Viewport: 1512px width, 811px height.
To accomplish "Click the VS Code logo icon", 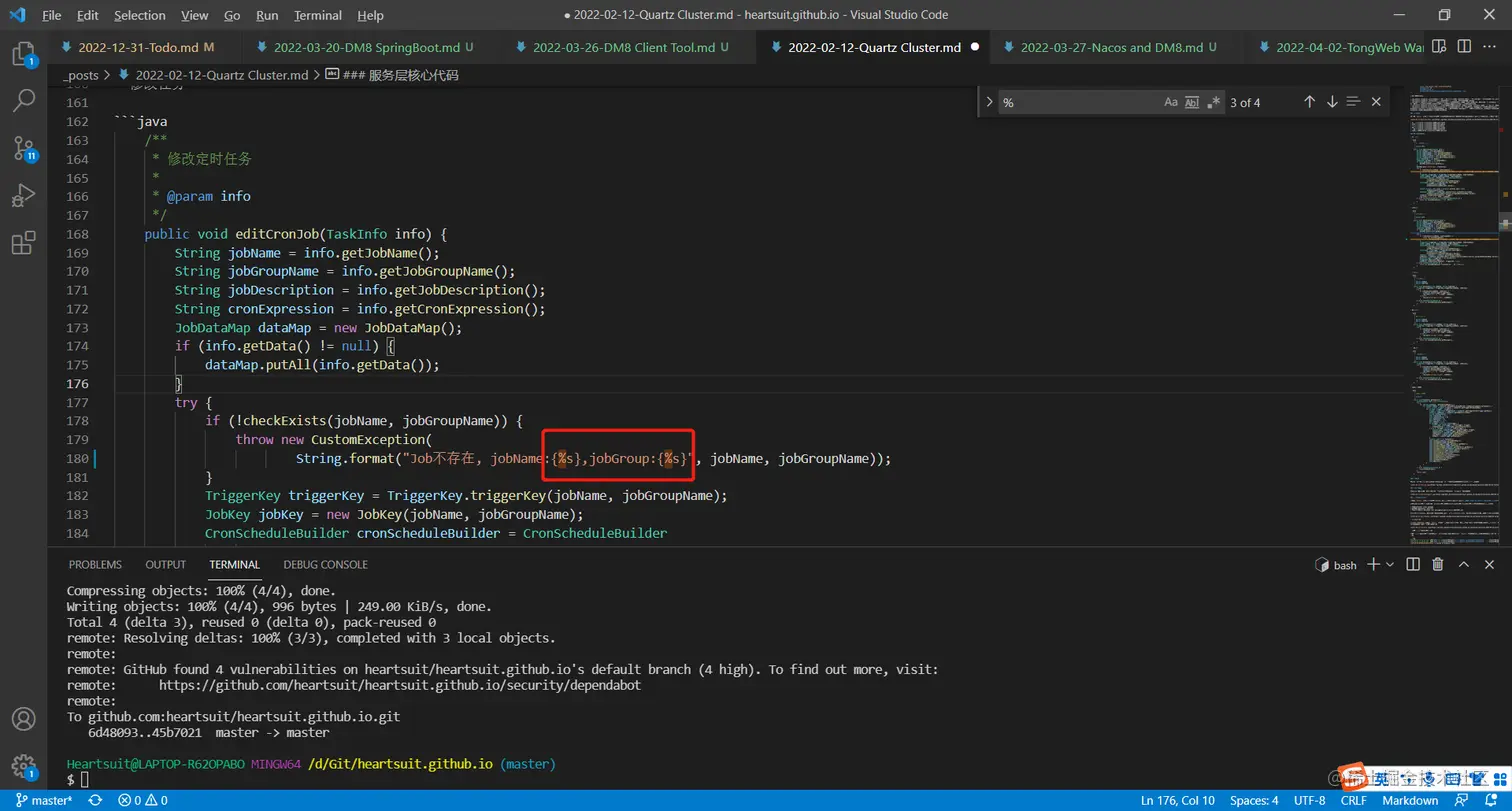I will [17, 15].
